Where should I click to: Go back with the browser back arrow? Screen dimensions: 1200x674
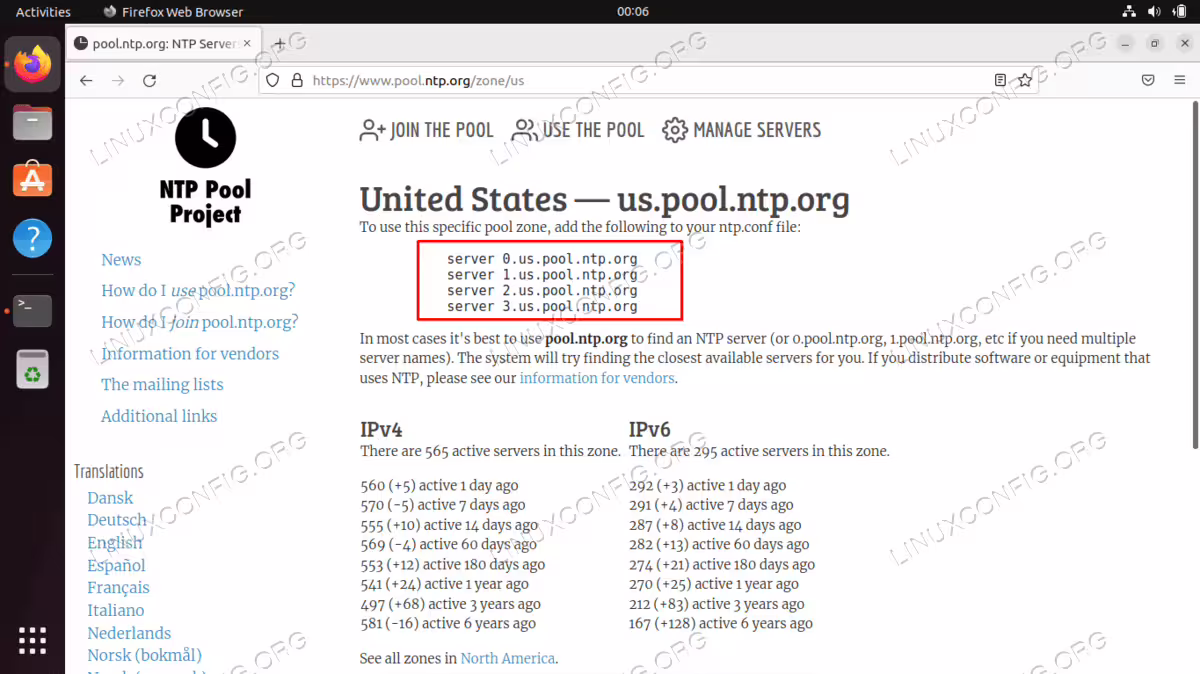click(86, 81)
